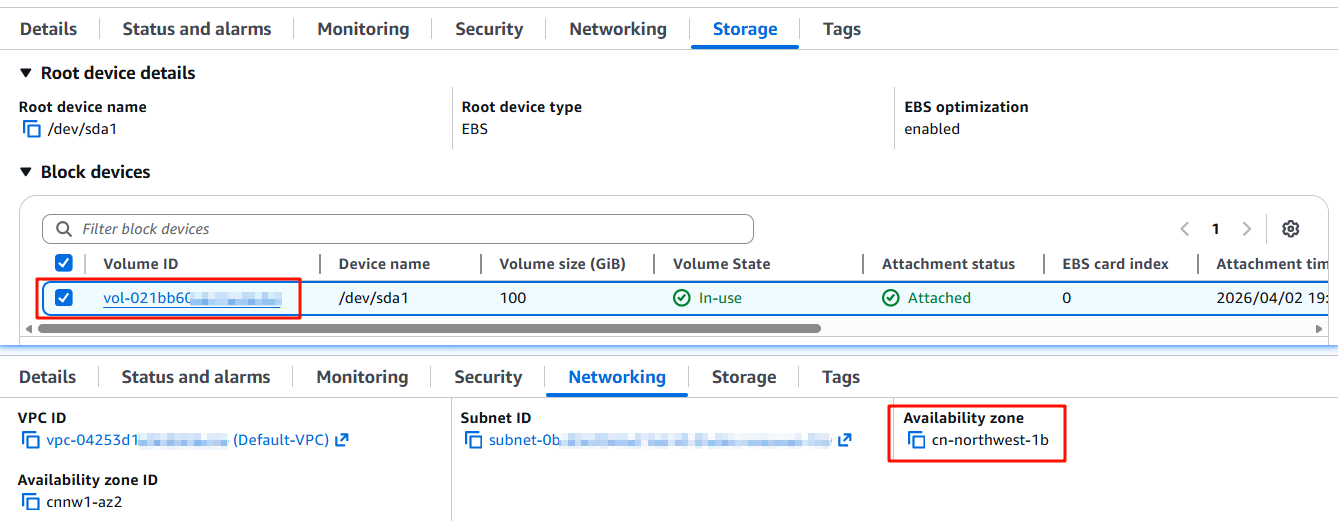Copy the VPC ID value
1338x521 pixels.
(x=30, y=440)
